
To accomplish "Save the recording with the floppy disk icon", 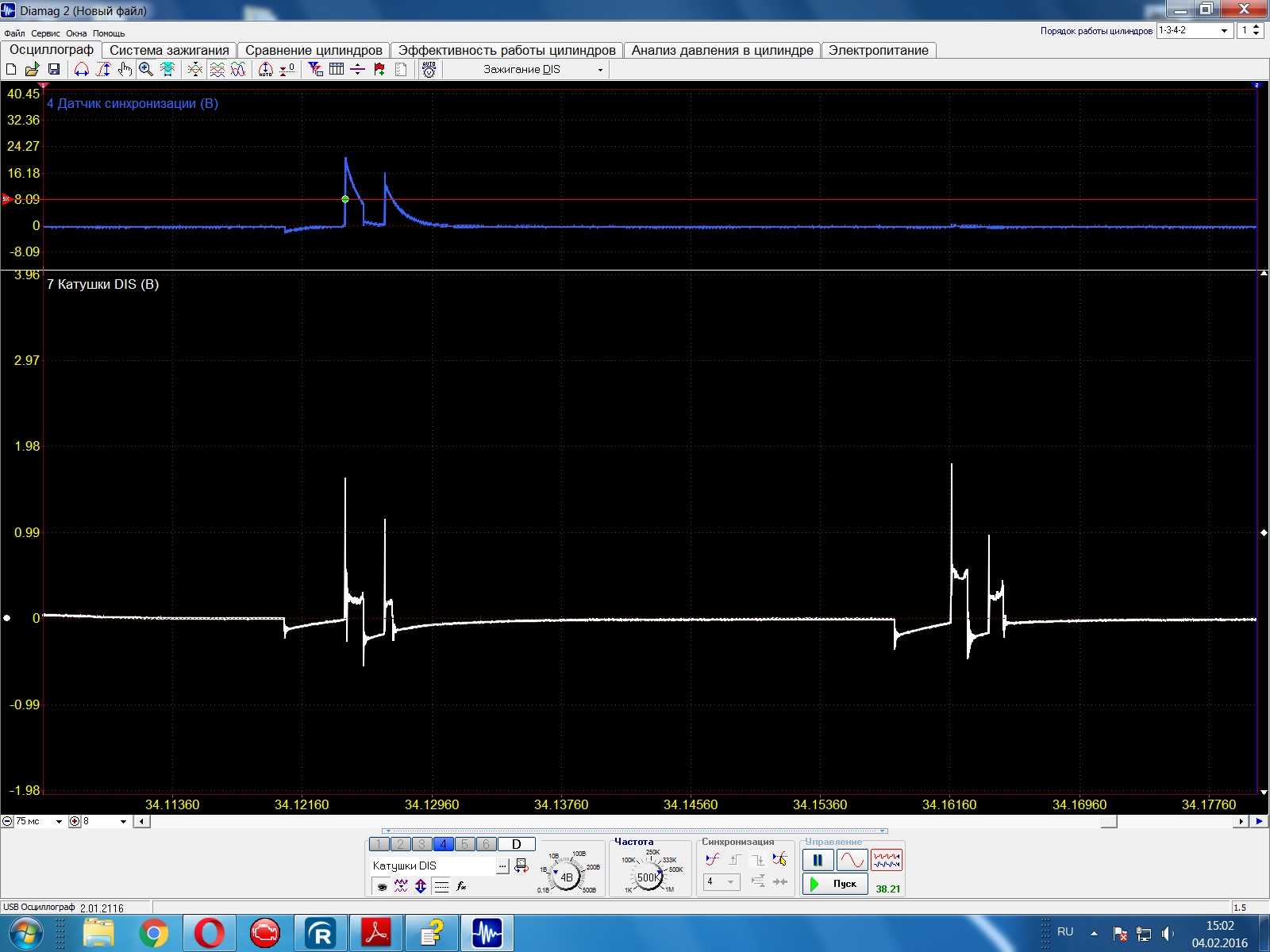I will coord(54,70).
